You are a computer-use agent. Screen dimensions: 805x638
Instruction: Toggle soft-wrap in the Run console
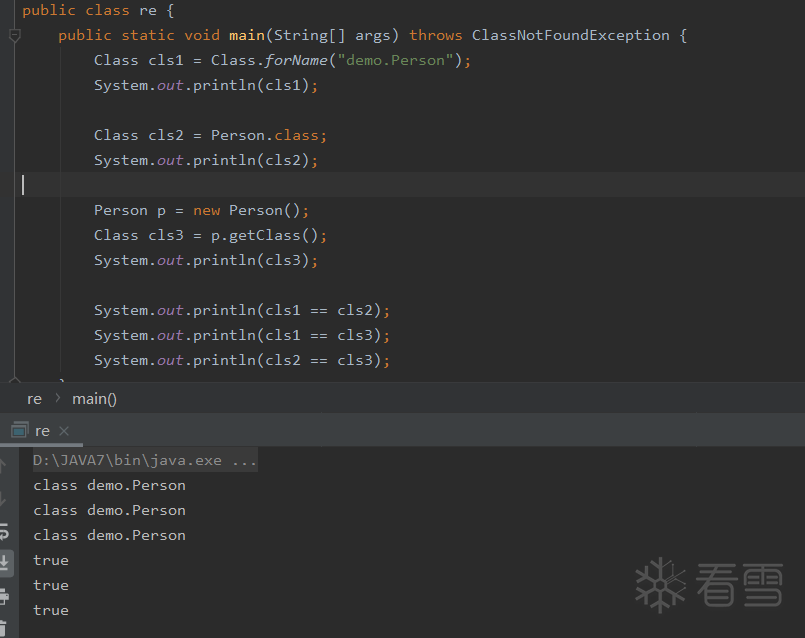point(4,531)
